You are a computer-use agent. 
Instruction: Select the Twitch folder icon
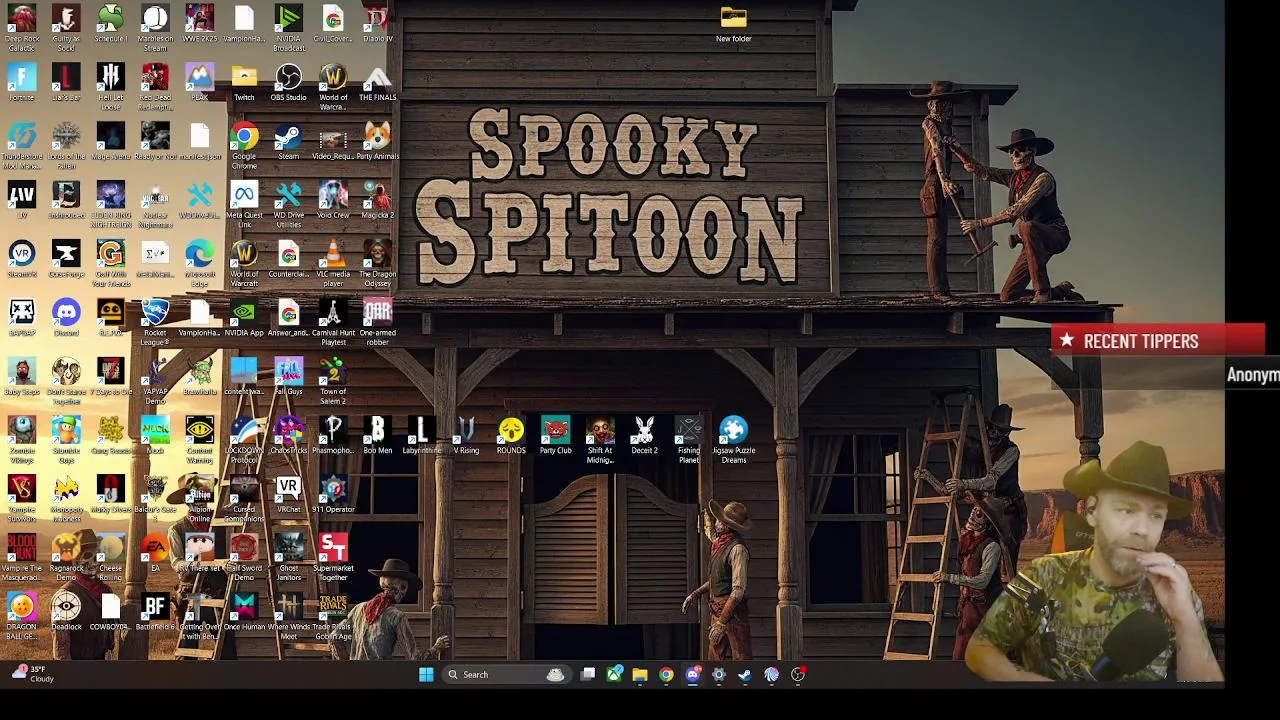tap(244, 82)
